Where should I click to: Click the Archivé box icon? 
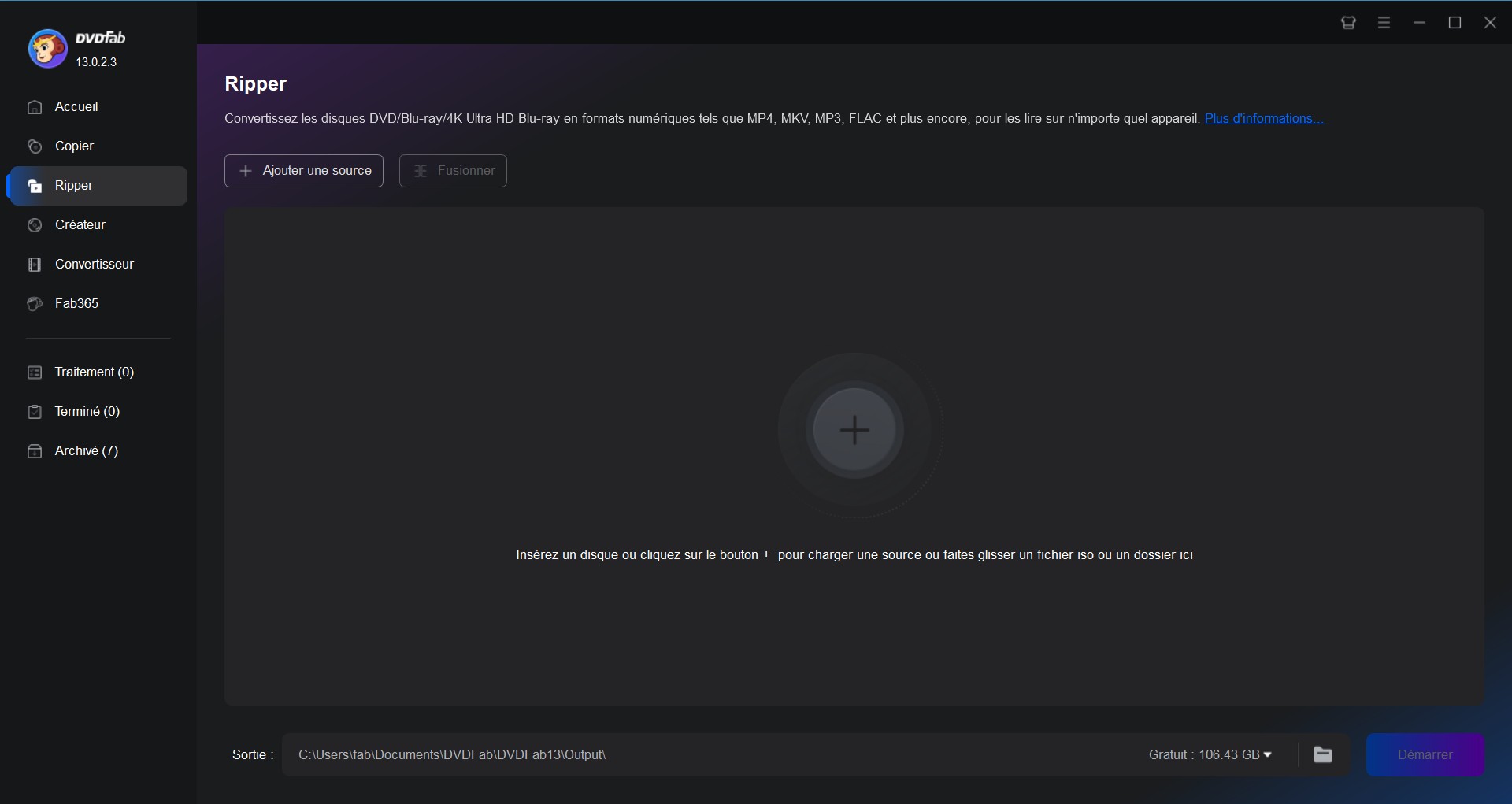point(35,451)
